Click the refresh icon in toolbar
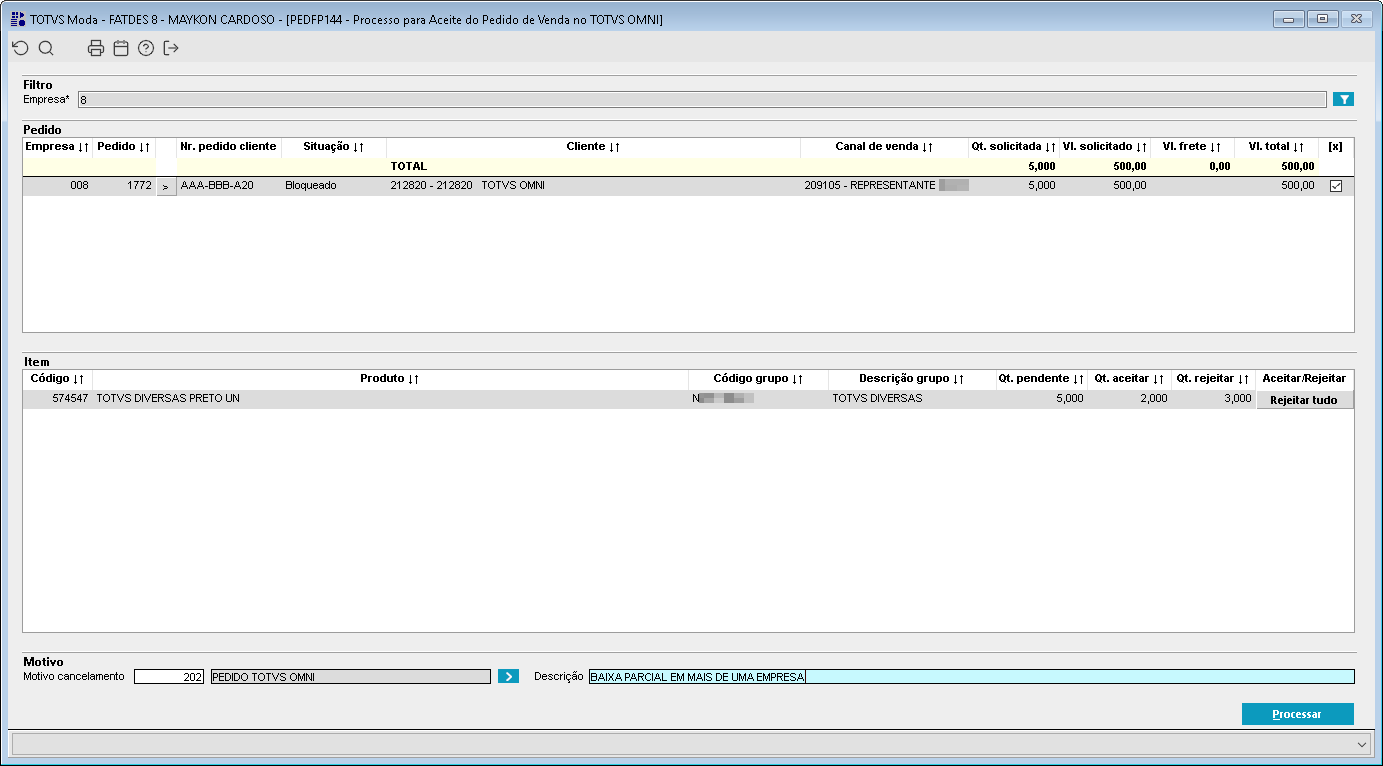 [20, 48]
